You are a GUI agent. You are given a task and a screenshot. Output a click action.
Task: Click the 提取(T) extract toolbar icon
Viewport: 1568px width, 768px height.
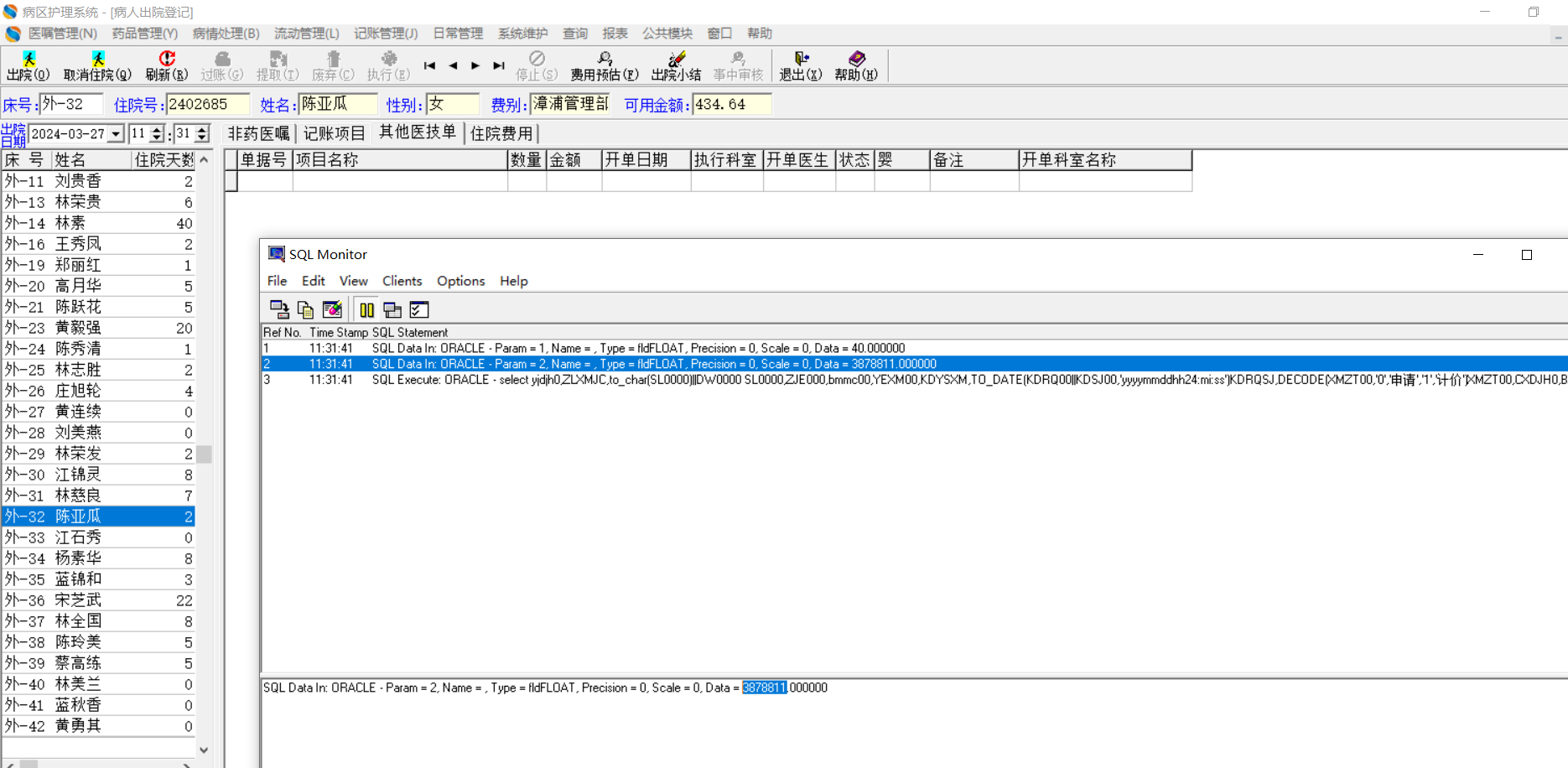[278, 65]
